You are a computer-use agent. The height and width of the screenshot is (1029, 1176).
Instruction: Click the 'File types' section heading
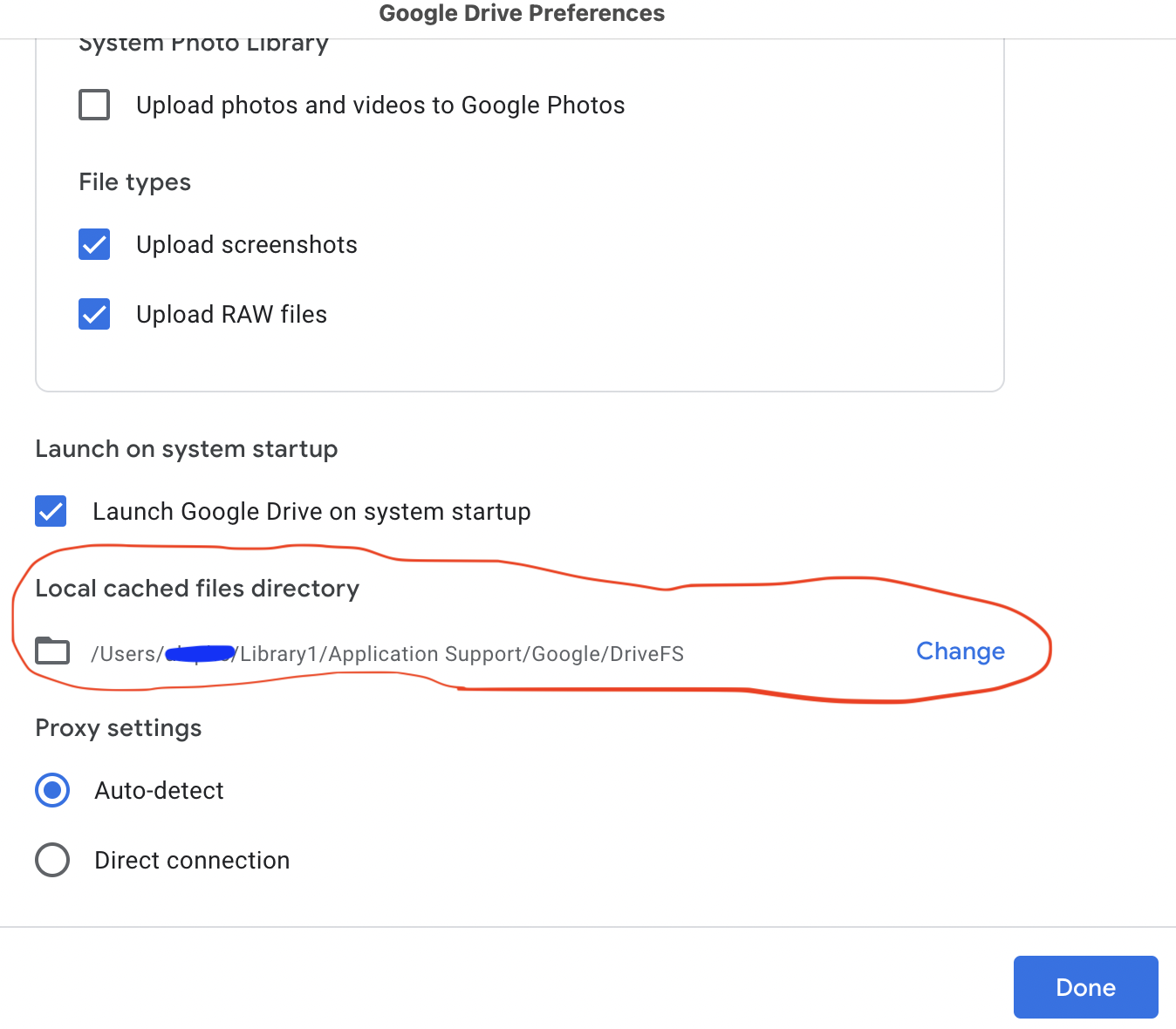pos(134,182)
